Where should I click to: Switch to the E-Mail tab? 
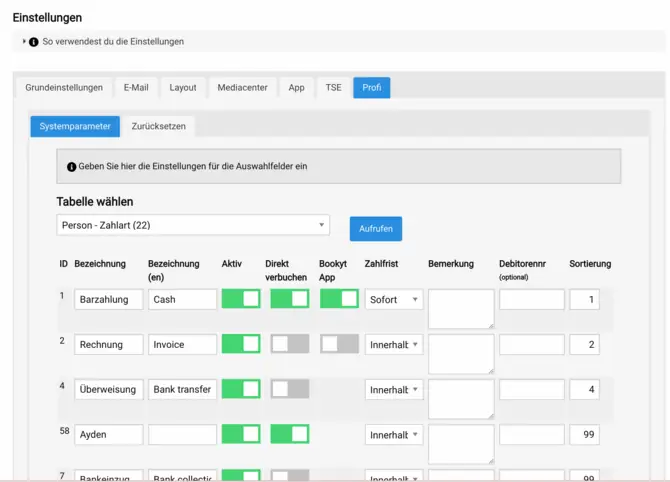point(136,88)
